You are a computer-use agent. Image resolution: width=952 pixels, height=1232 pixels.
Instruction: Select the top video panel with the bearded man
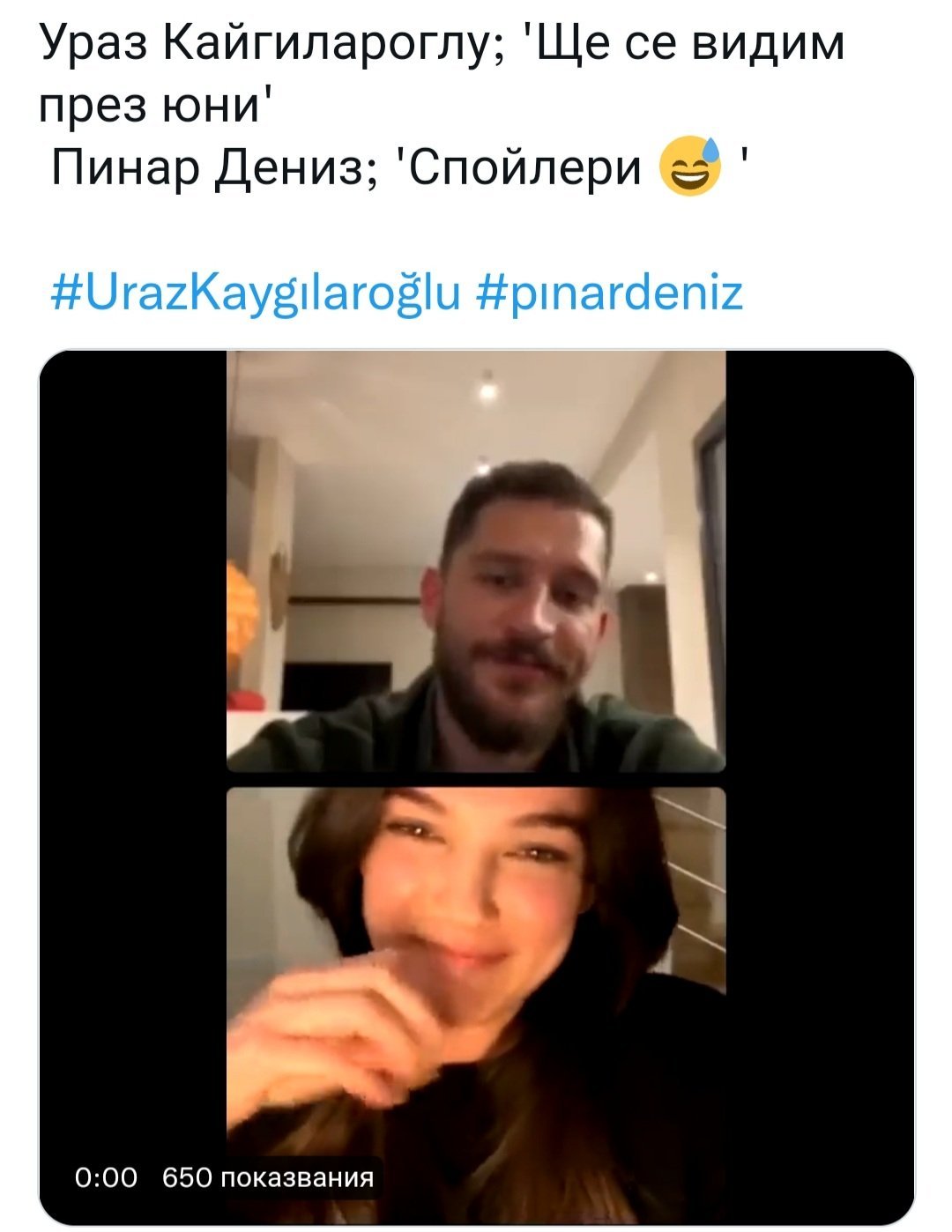tap(476, 561)
